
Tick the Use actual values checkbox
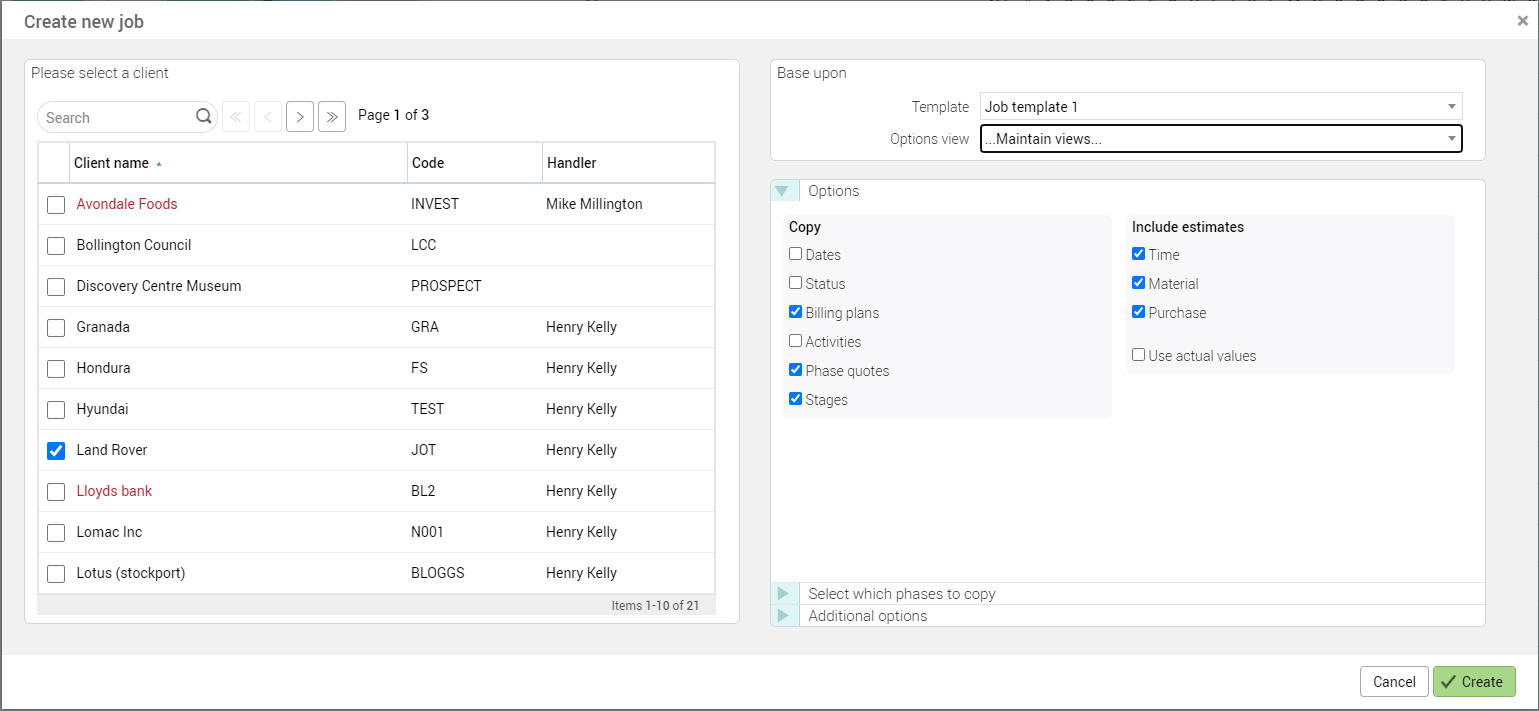[1139, 355]
